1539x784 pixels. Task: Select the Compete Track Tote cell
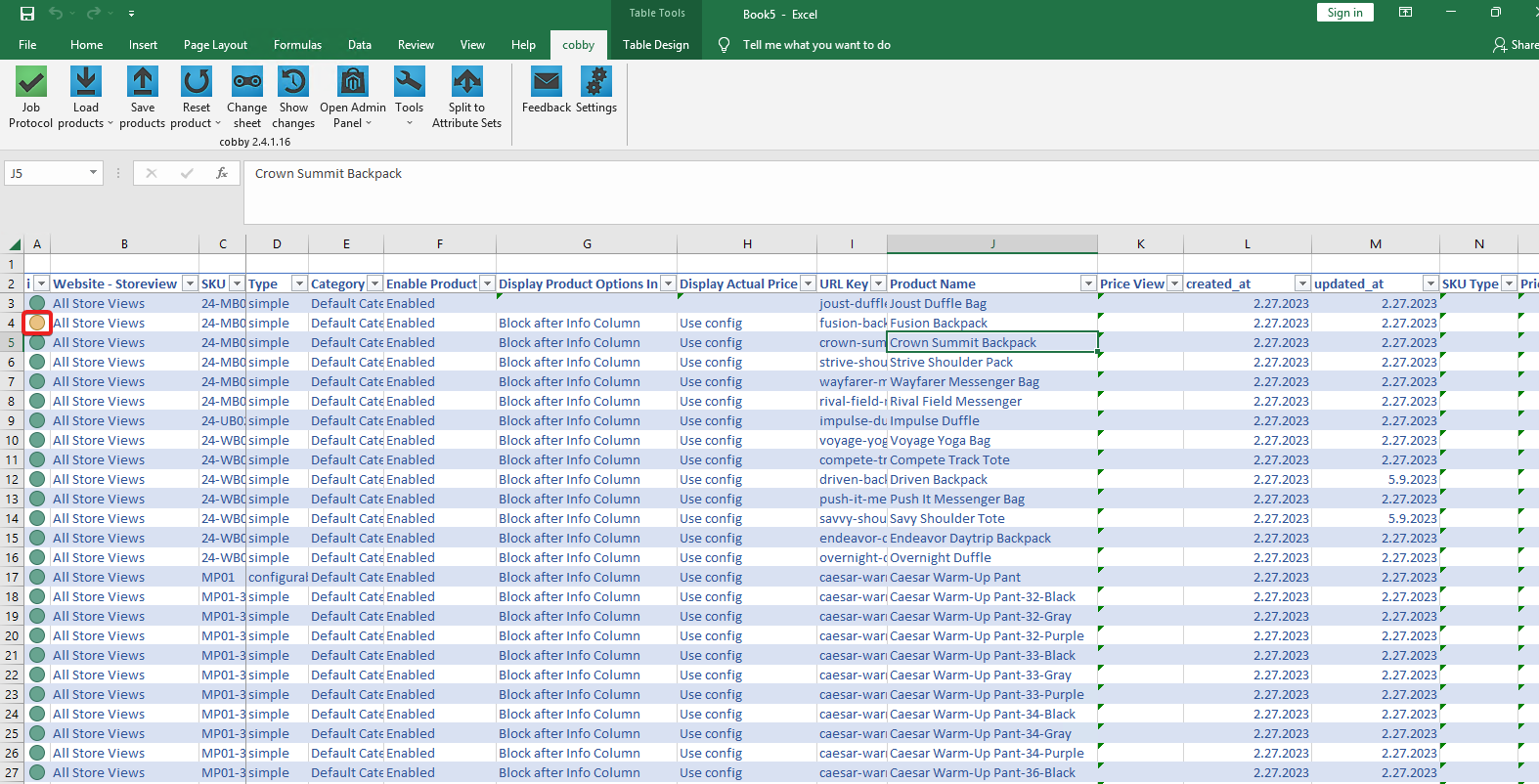[992, 459]
